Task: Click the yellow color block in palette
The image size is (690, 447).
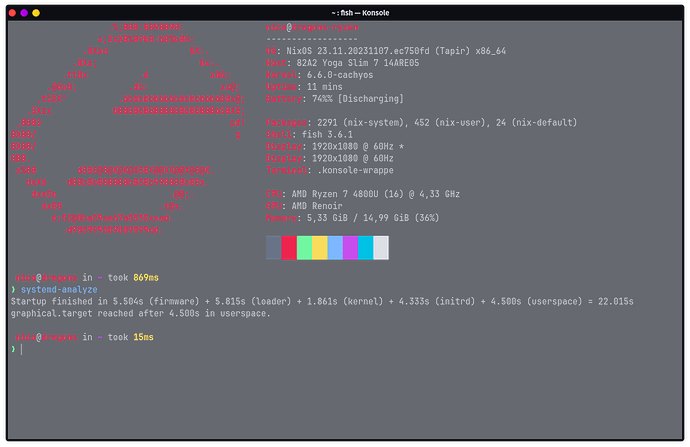Action: point(319,248)
